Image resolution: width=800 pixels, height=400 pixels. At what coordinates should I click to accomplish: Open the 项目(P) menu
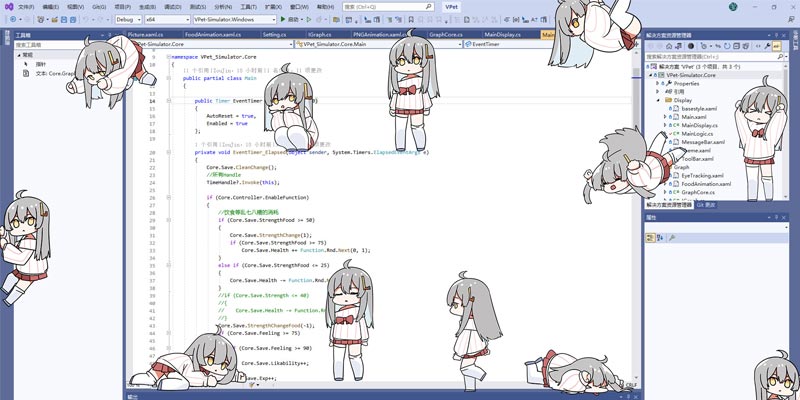pyautogui.click(x=122, y=7)
